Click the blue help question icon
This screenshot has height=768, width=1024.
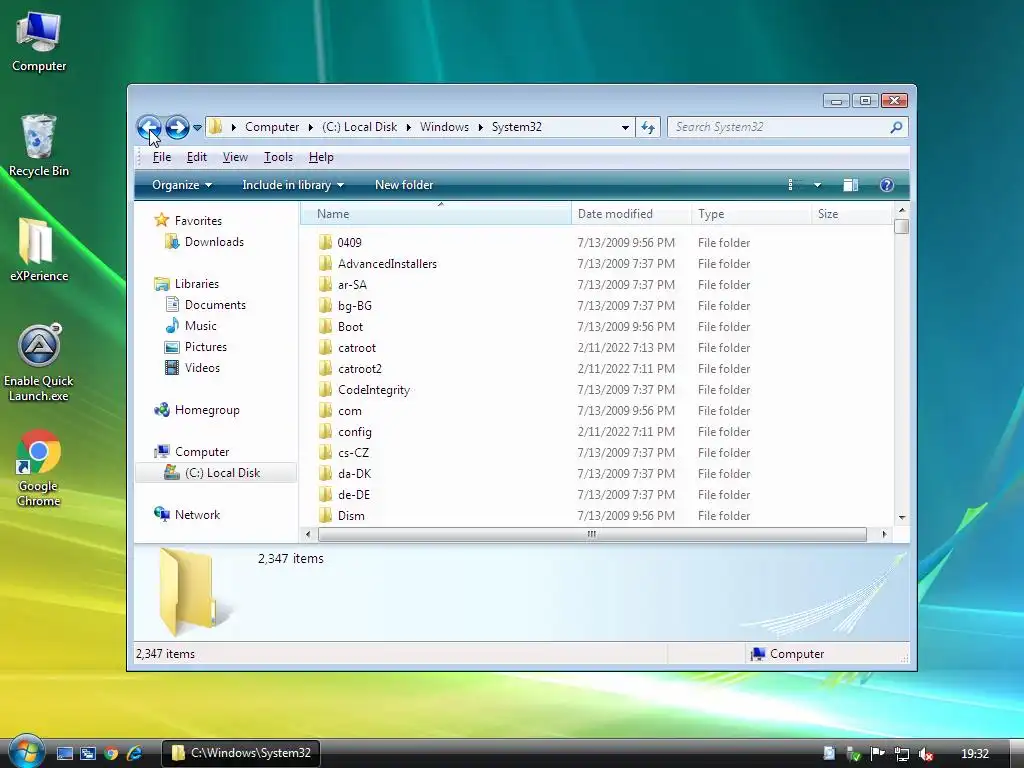[x=886, y=185]
